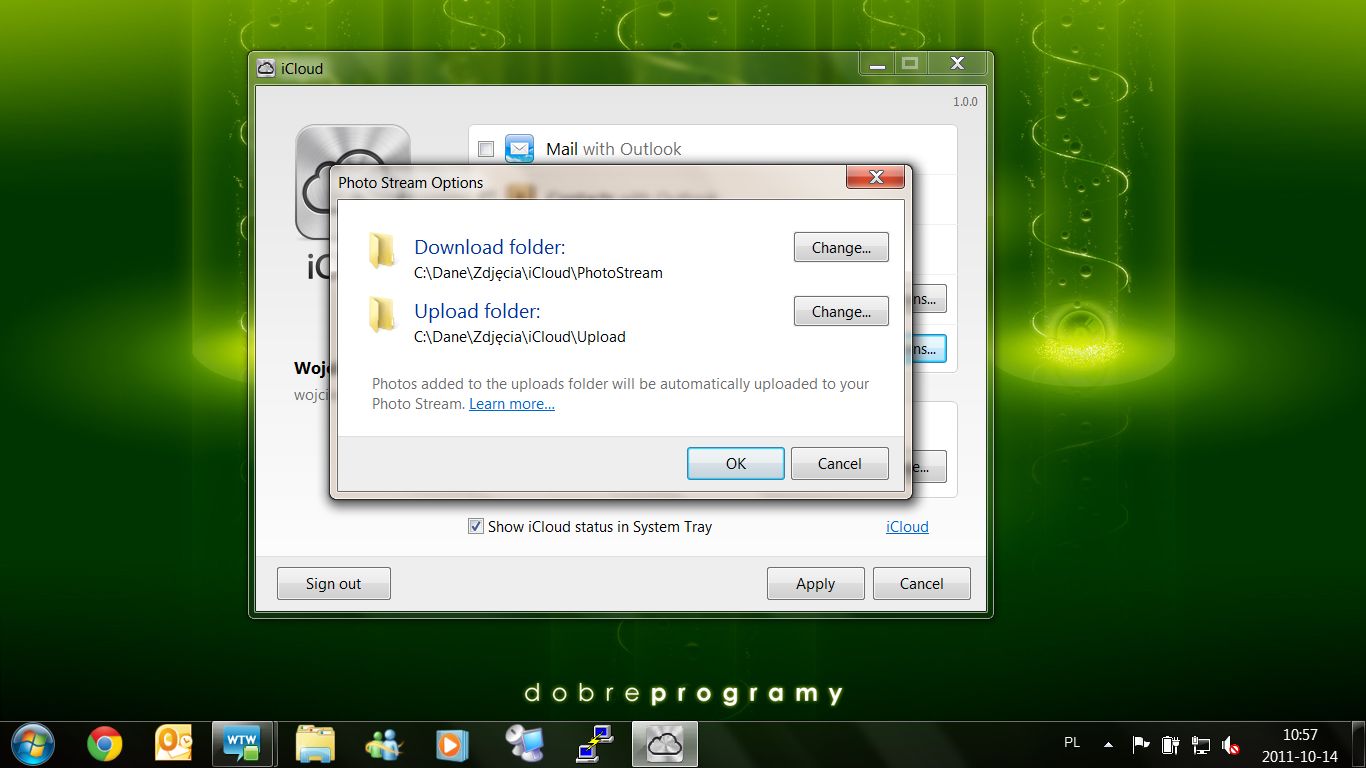Image resolution: width=1366 pixels, height=768 pixels.
Task: Click the Upload folder heading
Action: coord(477,311)
